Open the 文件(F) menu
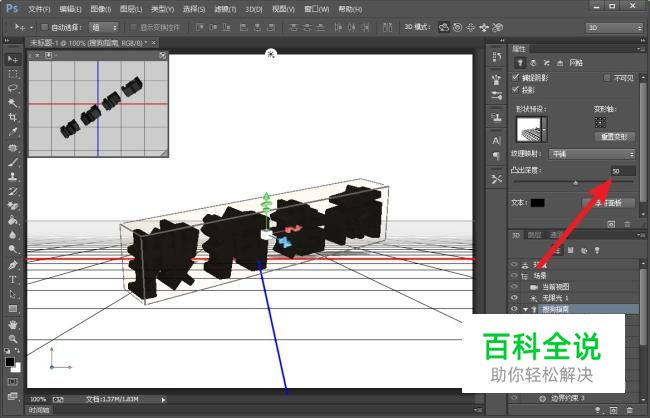 (x=39, y=9)
